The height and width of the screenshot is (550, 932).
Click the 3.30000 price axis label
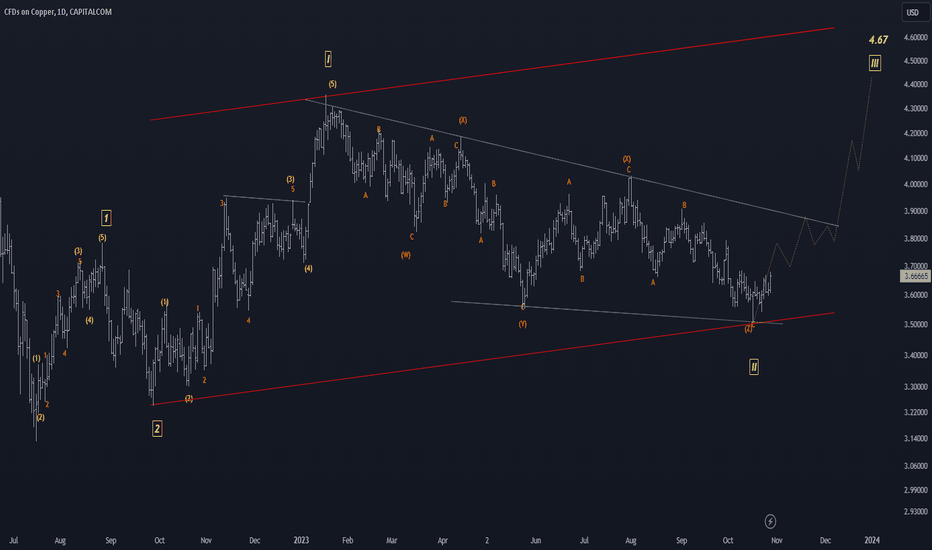coord(915,386)
